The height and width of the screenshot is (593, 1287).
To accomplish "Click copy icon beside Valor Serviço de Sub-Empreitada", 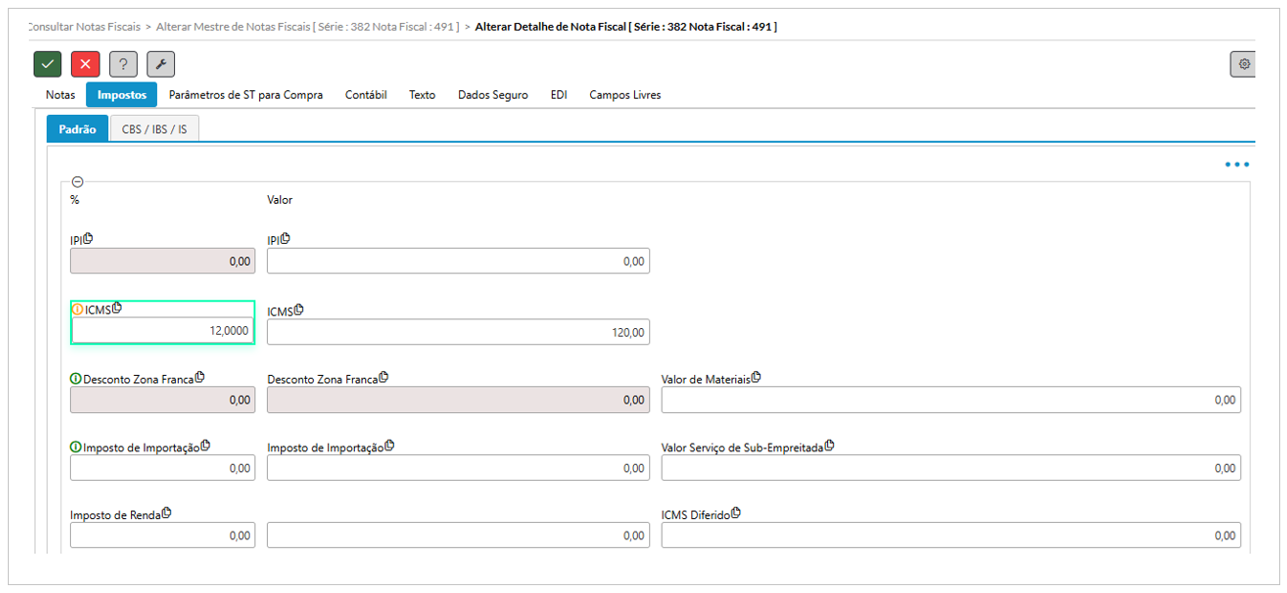I will click(x=829, y=446).
